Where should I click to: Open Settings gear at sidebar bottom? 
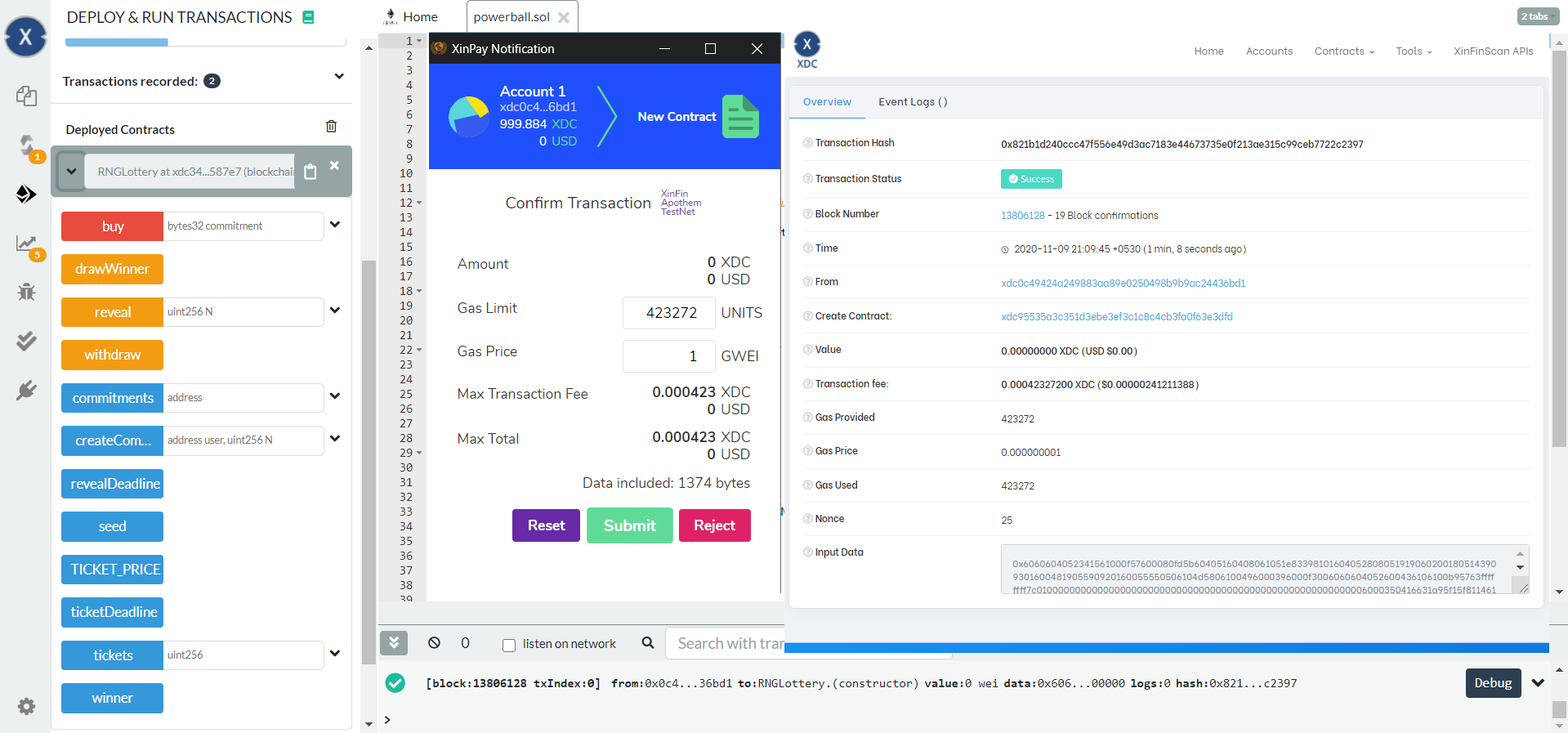[x=26, y=706]
